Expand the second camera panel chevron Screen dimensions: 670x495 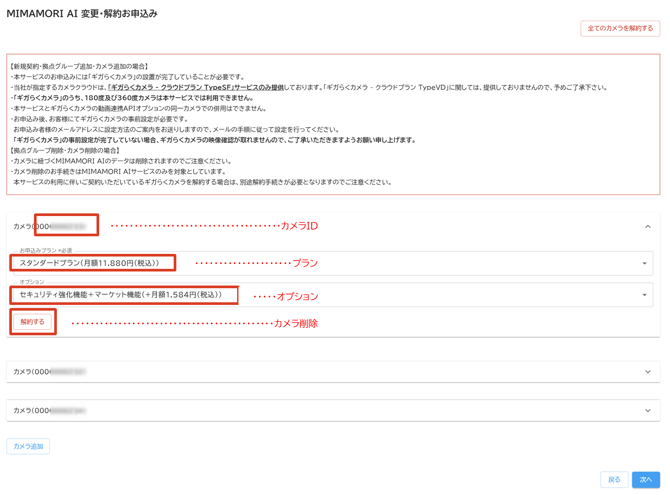pos(647,372)
